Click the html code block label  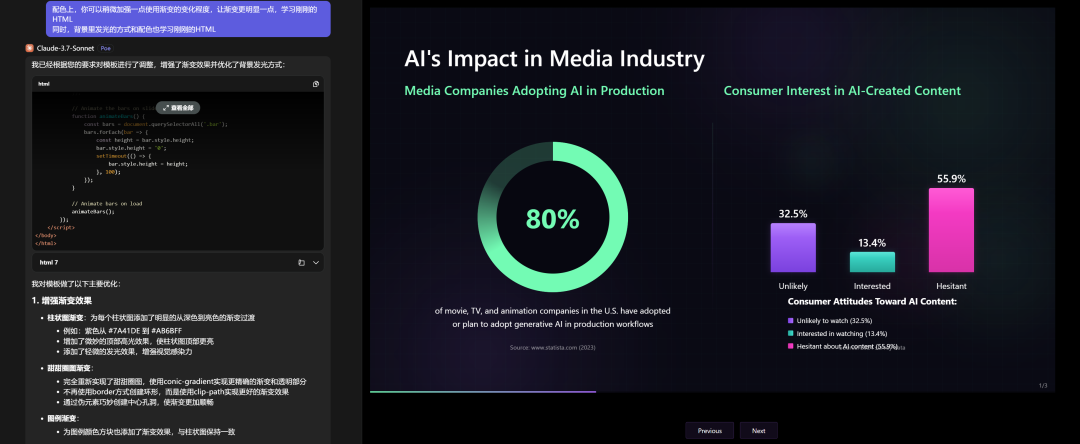tap(43, 84)
